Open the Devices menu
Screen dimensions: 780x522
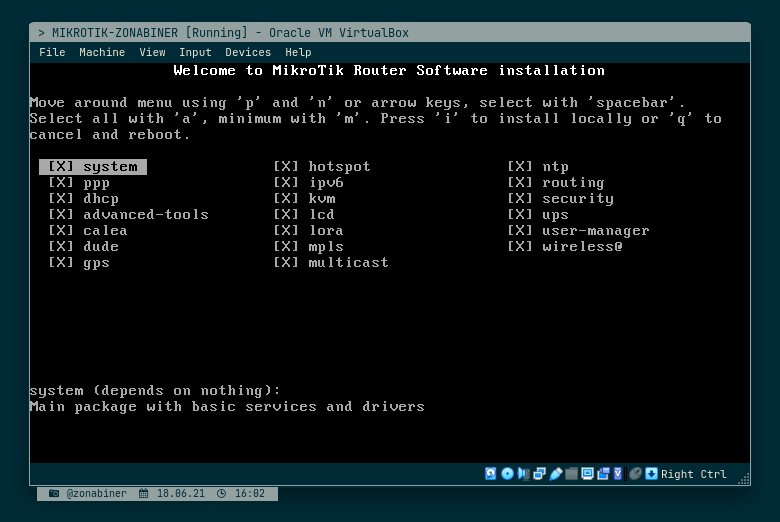click(x=248, y=52)
